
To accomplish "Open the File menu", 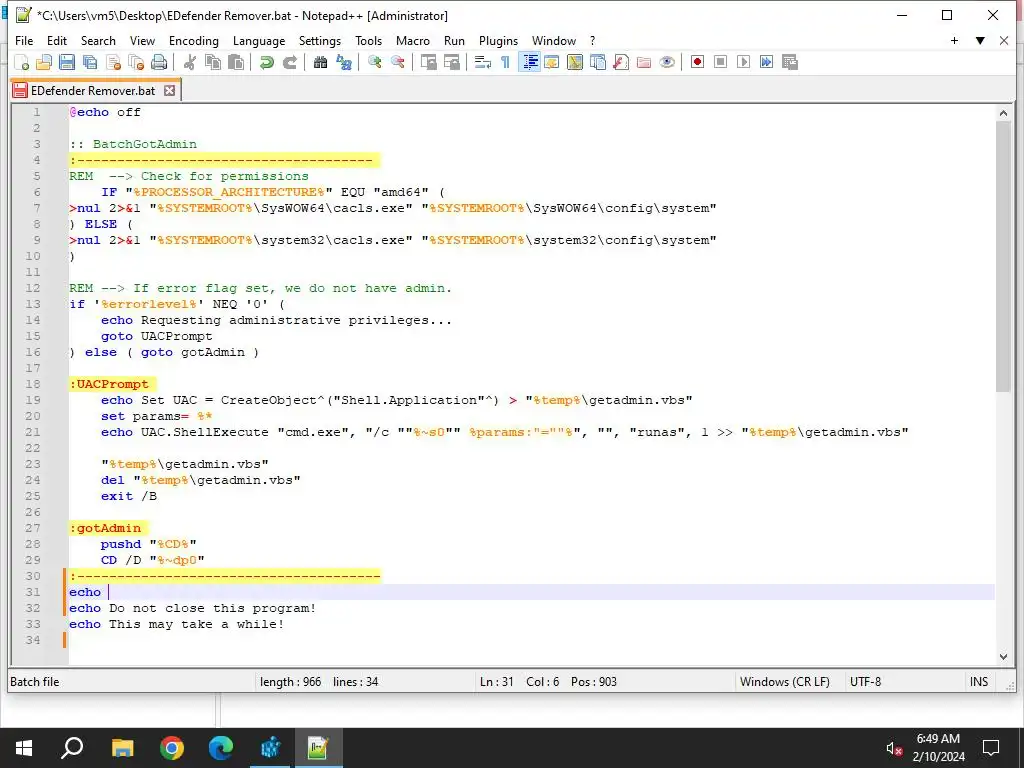I will 24,40.
